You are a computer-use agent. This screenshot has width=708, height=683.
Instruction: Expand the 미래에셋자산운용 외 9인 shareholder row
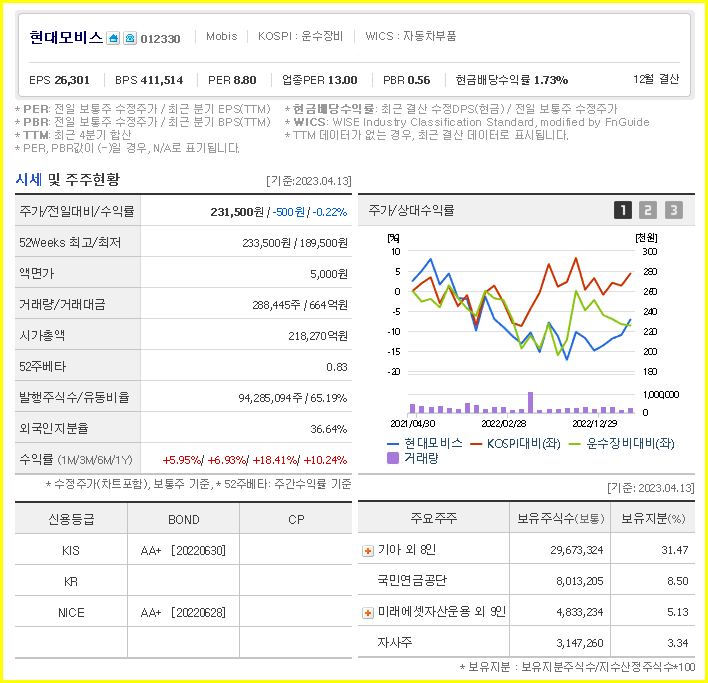(x=368, y=613)
